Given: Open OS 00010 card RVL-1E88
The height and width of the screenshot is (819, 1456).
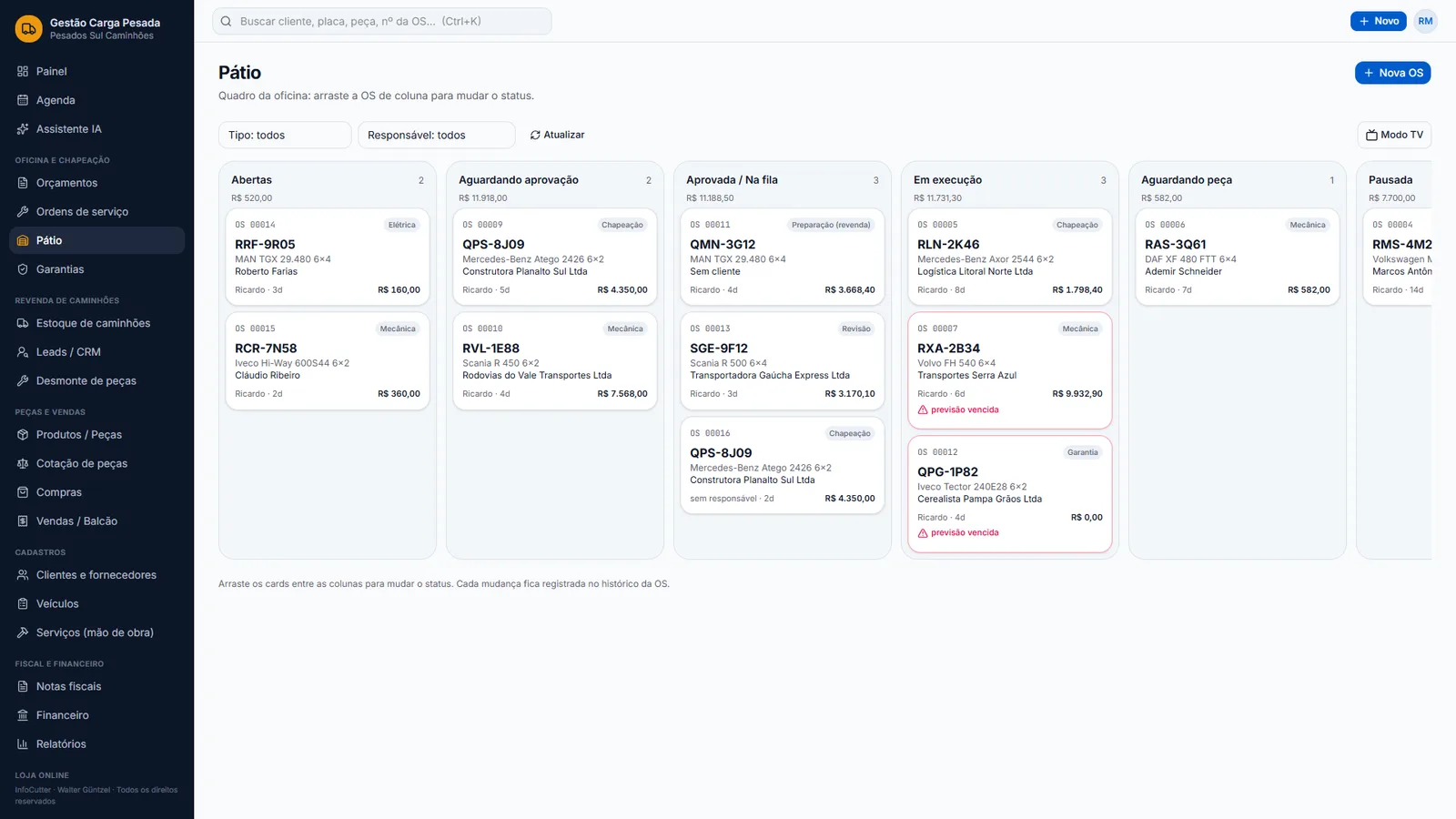Looking at the screenshot, I should [555, 361].
